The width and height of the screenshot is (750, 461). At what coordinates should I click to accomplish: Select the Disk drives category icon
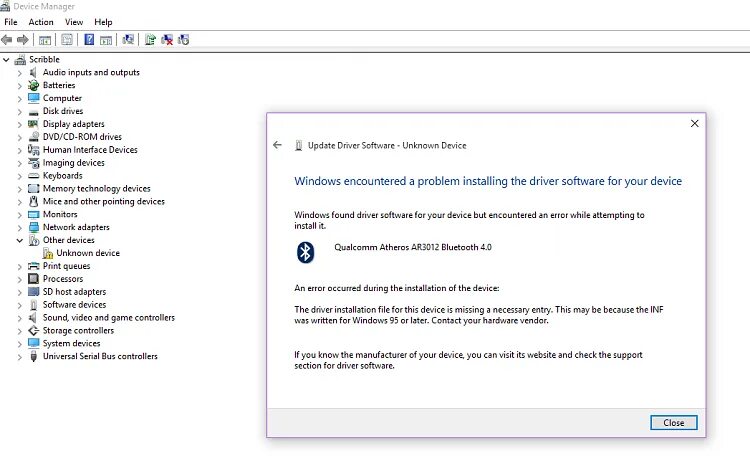pos(33,111)
